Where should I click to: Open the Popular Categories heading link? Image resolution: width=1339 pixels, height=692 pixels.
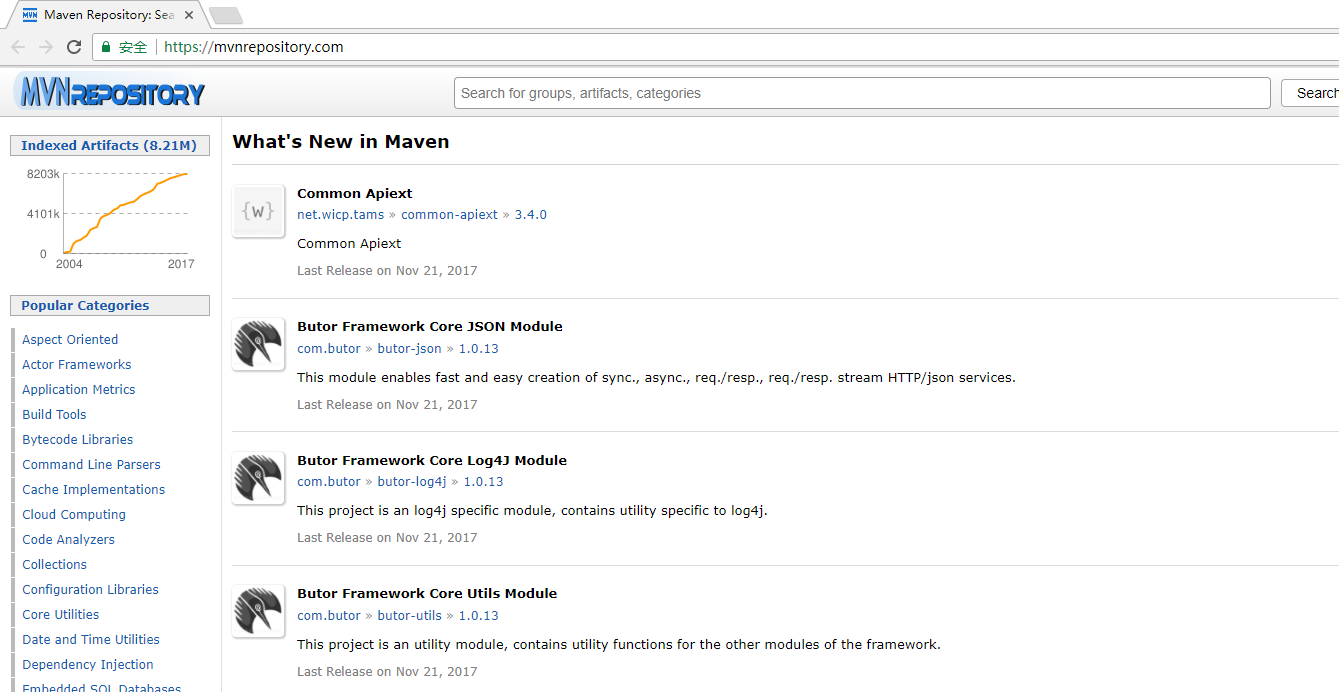coord(110,306)
